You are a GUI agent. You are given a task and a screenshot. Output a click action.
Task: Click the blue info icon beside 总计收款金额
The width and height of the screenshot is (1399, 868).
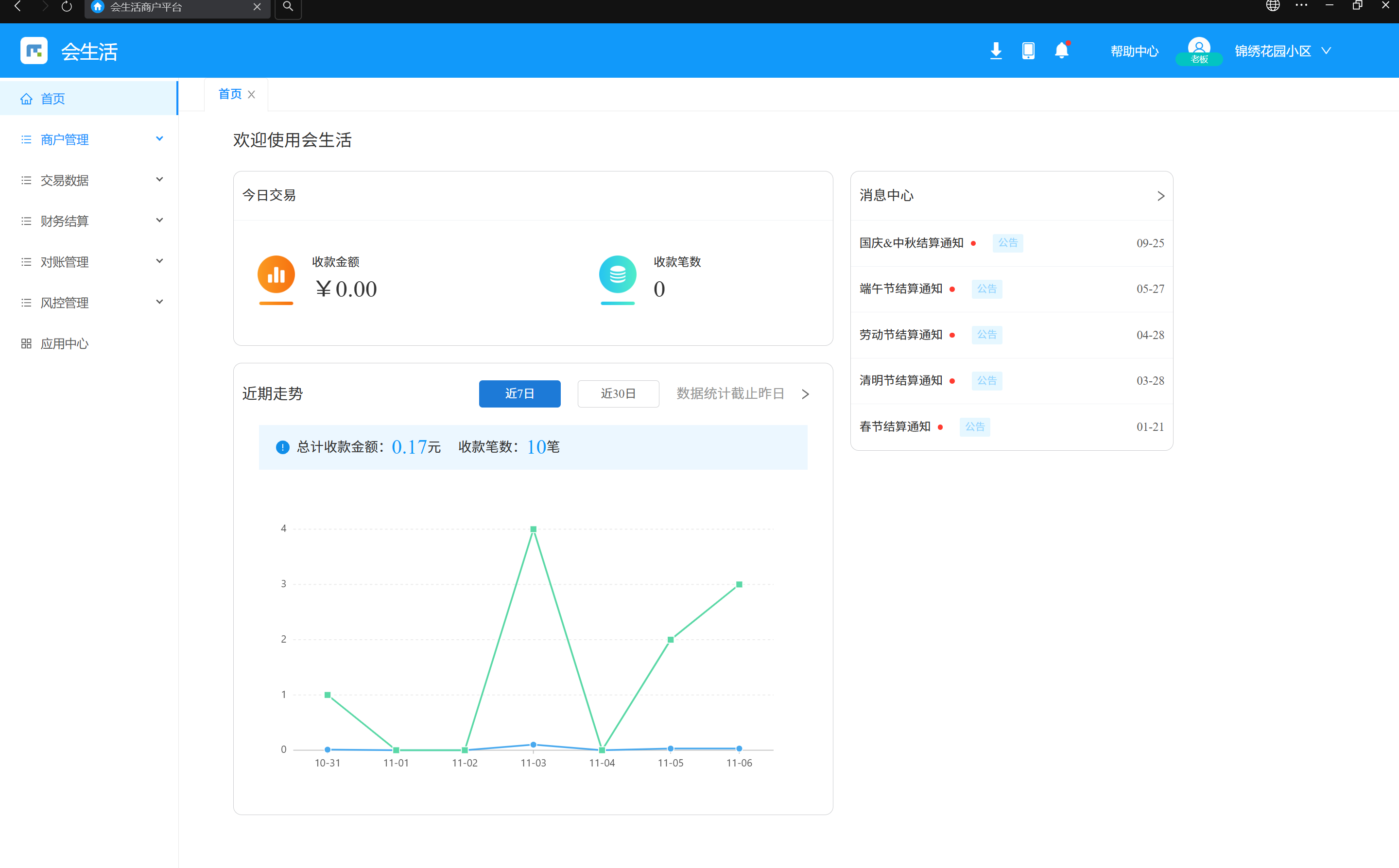pyautogui.click(x=282, y=447)
